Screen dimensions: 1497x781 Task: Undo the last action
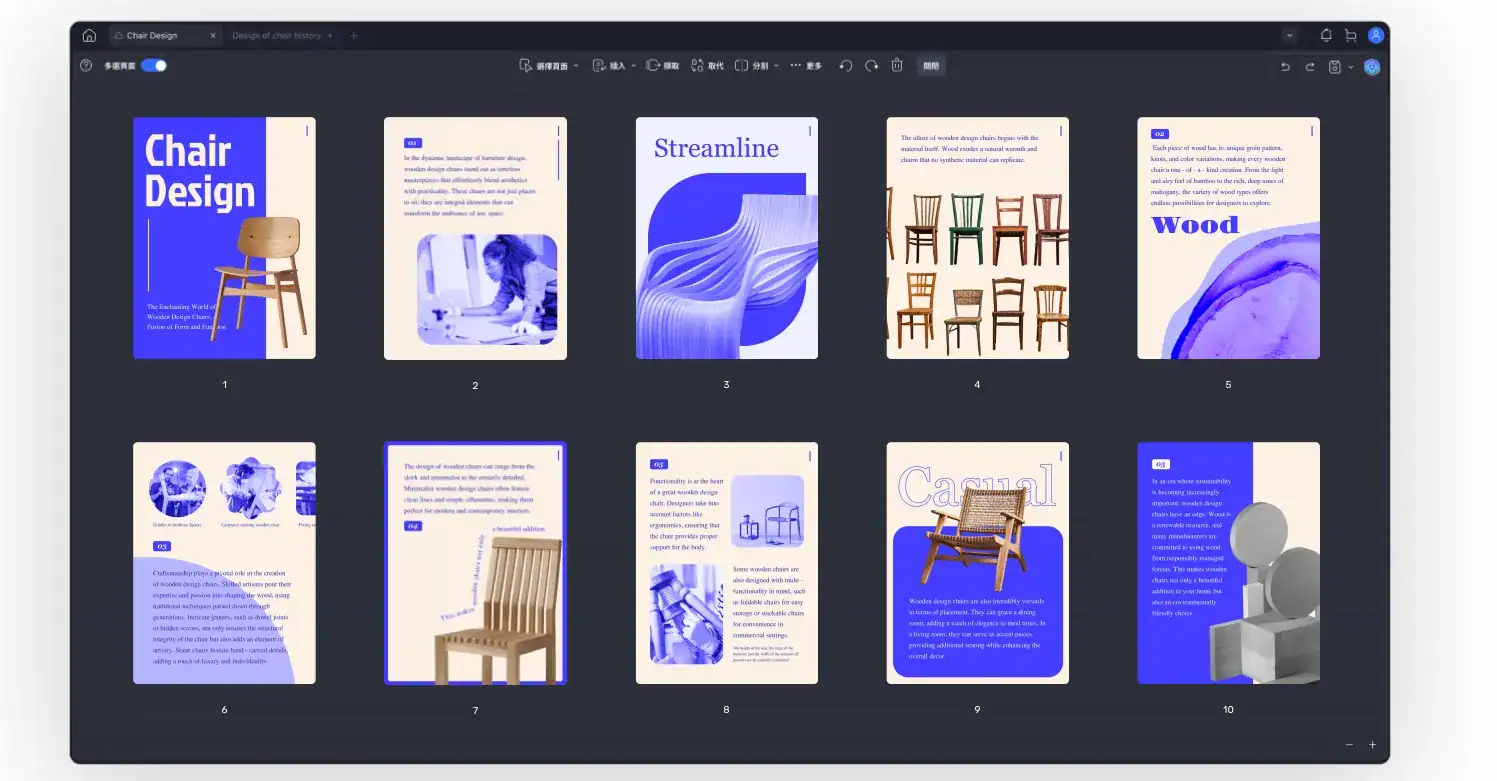1286,67
